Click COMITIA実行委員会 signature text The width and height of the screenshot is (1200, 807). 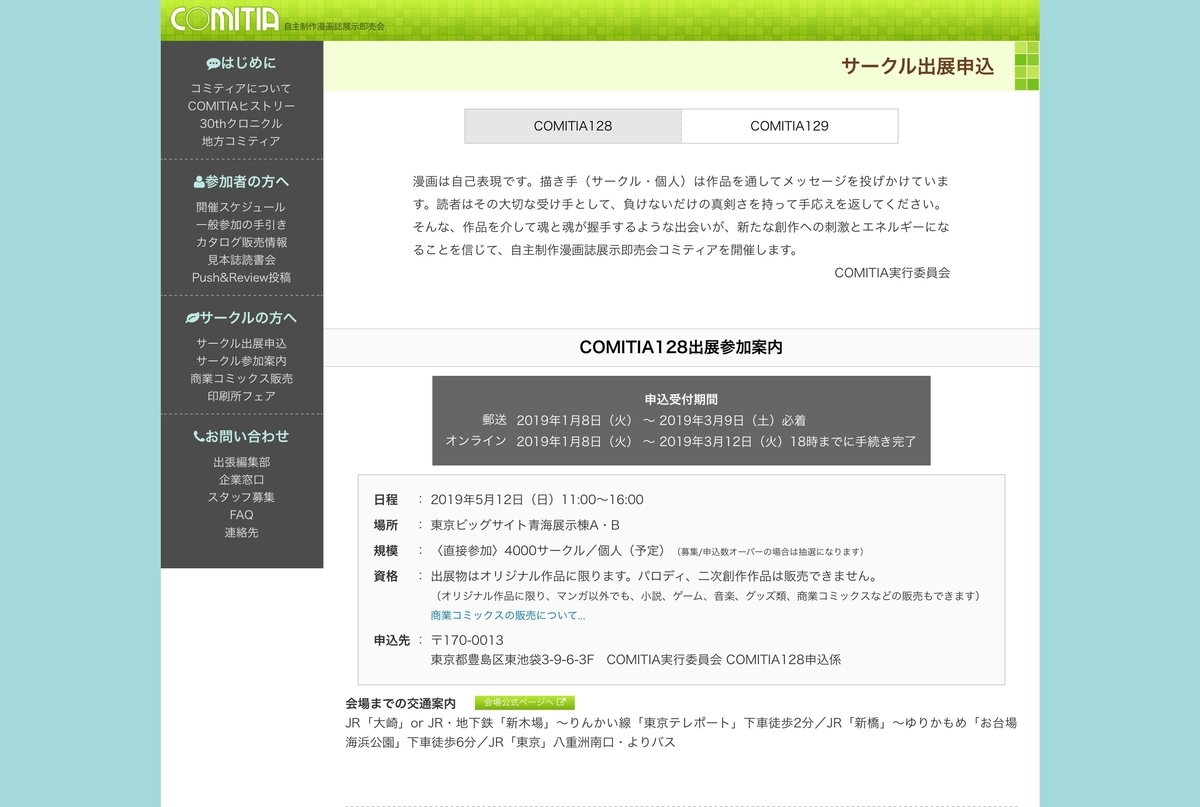pos(892,272)
